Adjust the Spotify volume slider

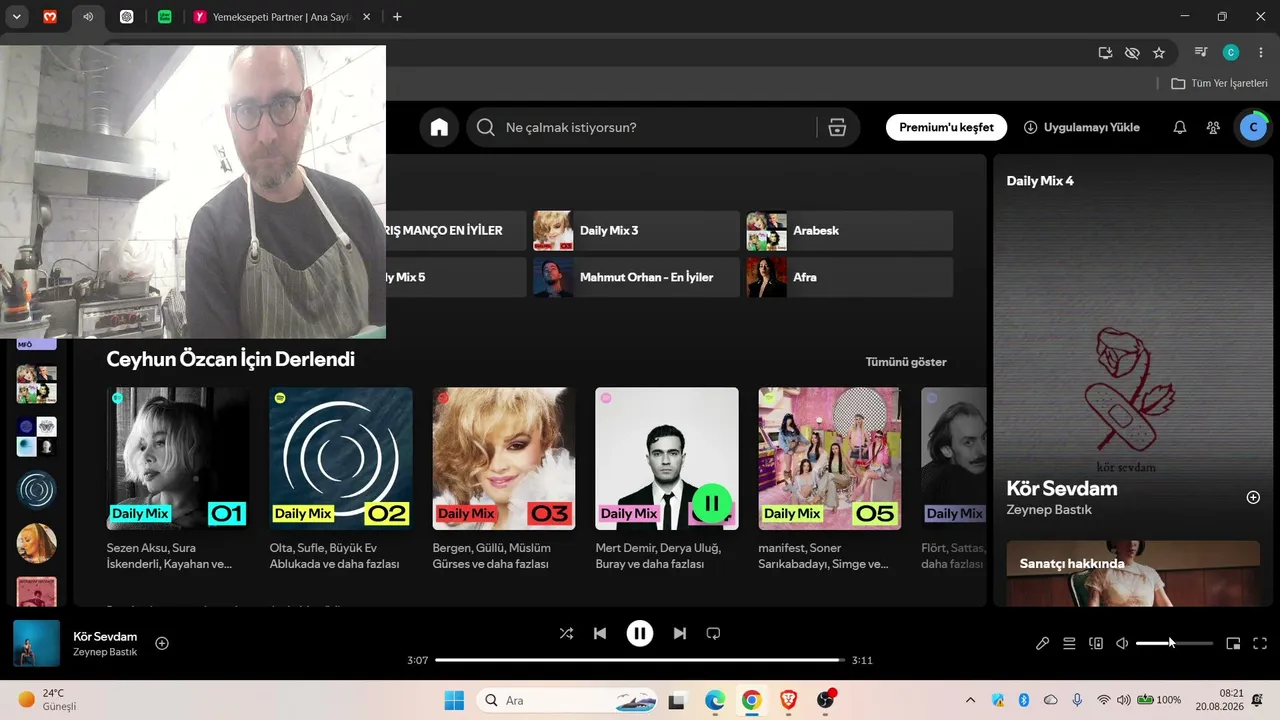click(1174, 644)
